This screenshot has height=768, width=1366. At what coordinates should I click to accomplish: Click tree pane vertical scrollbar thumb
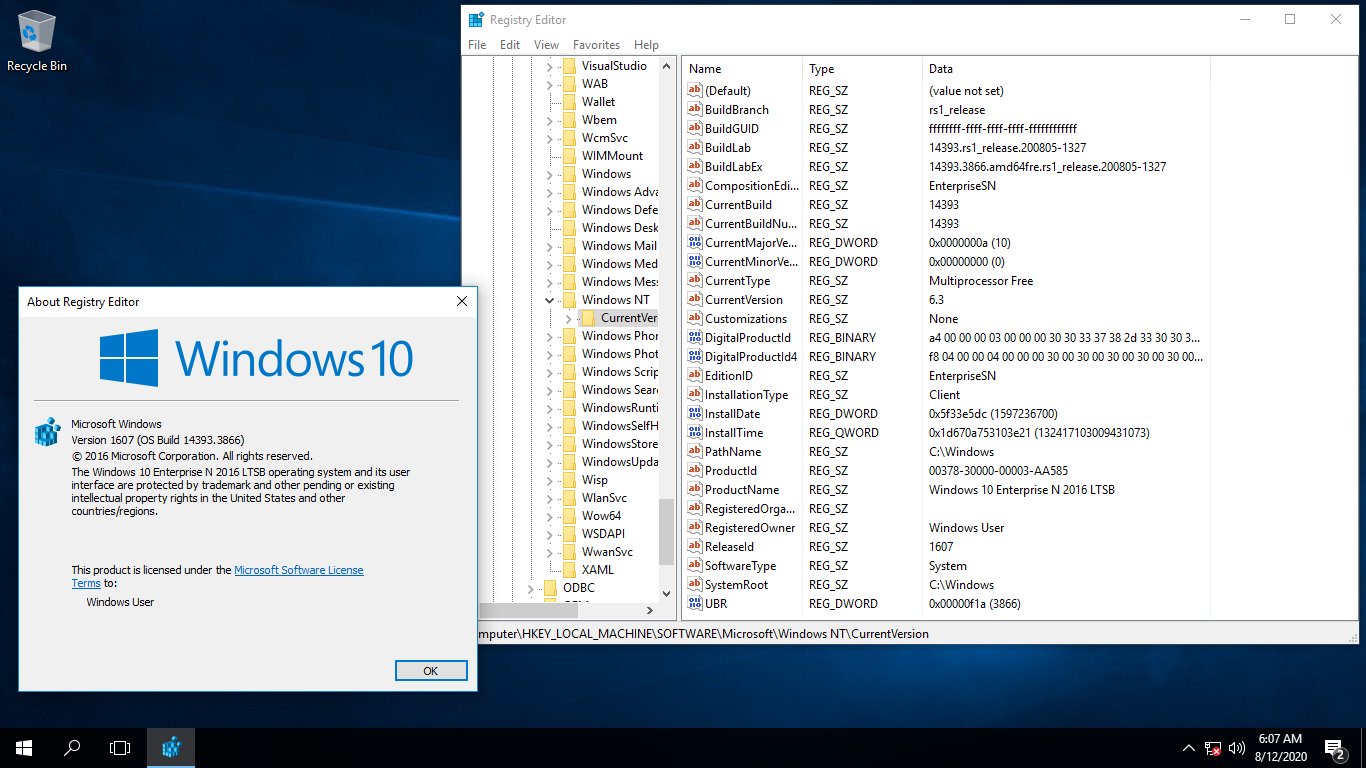click(x=668, y=533)
